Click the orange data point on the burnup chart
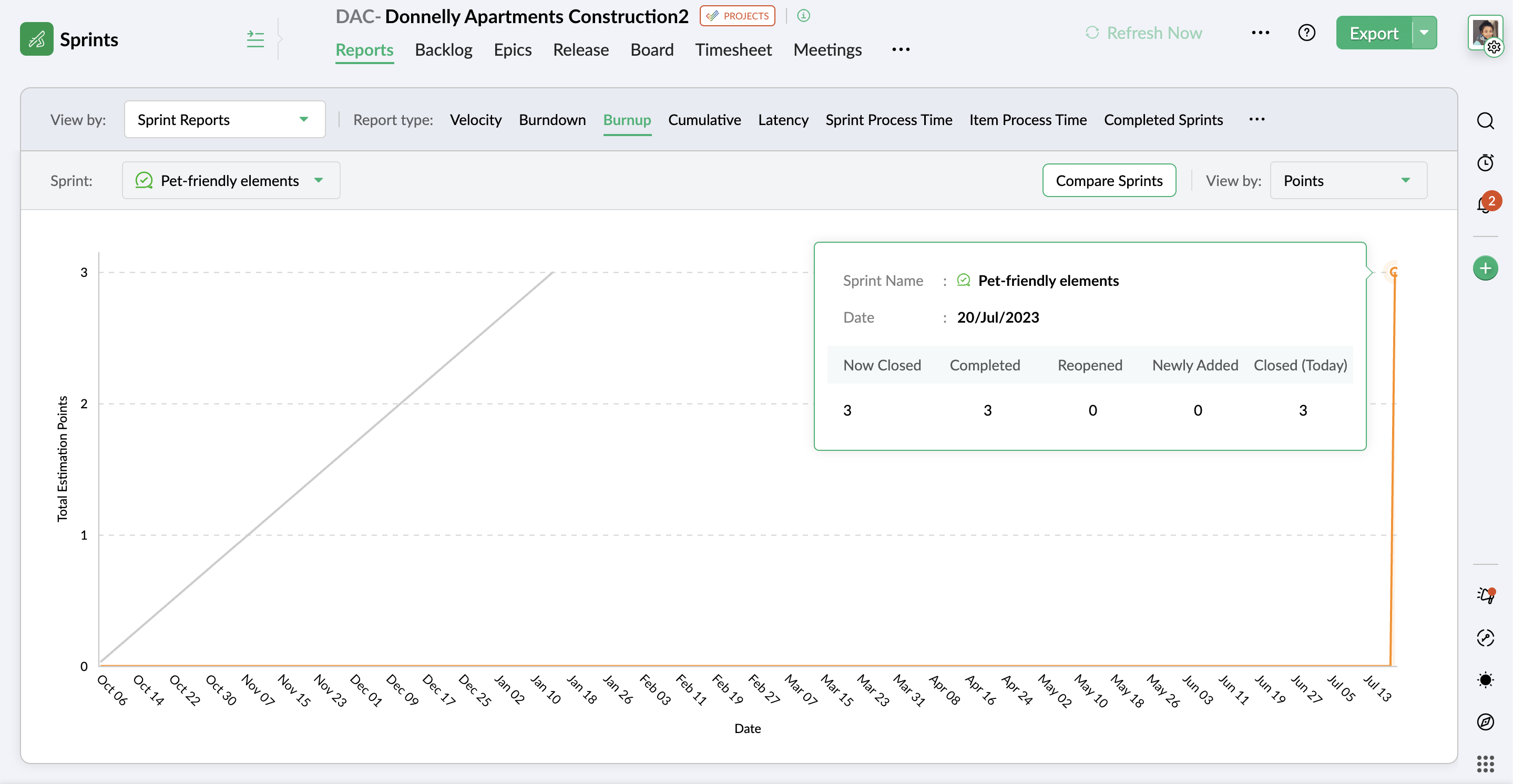 (1394, 272)
